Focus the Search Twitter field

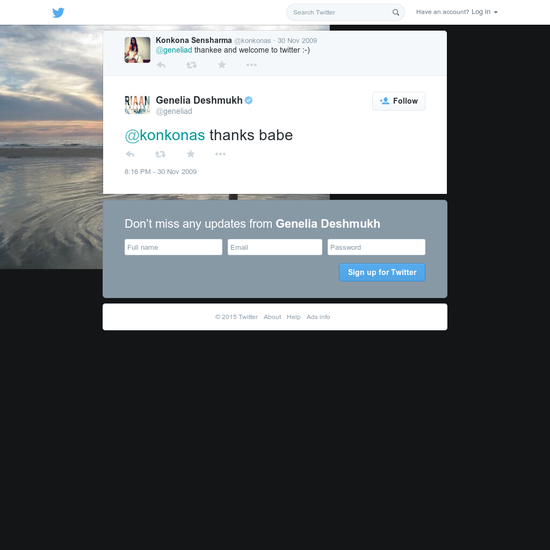coord(340,12)
